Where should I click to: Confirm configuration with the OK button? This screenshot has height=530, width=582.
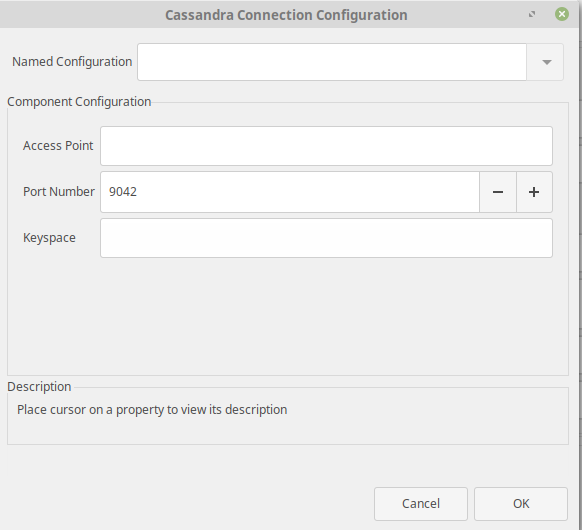(x=521, y=504)
